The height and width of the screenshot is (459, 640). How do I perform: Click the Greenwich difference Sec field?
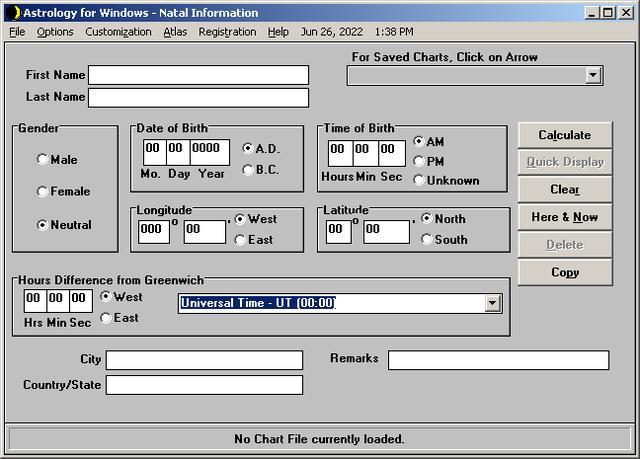point(80,301)
